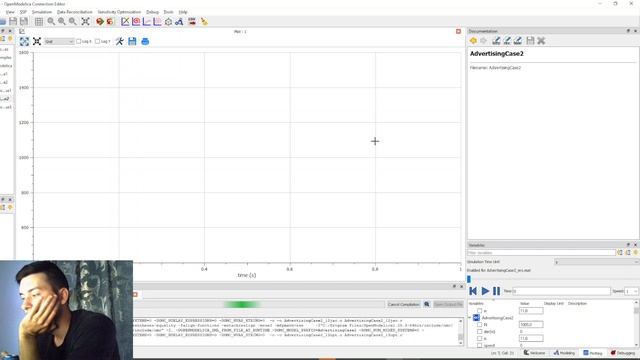Viewport: 640px width, 360px height.
Task: Check x variable under AdvertisingCase2
Action: tap(480, 338)
